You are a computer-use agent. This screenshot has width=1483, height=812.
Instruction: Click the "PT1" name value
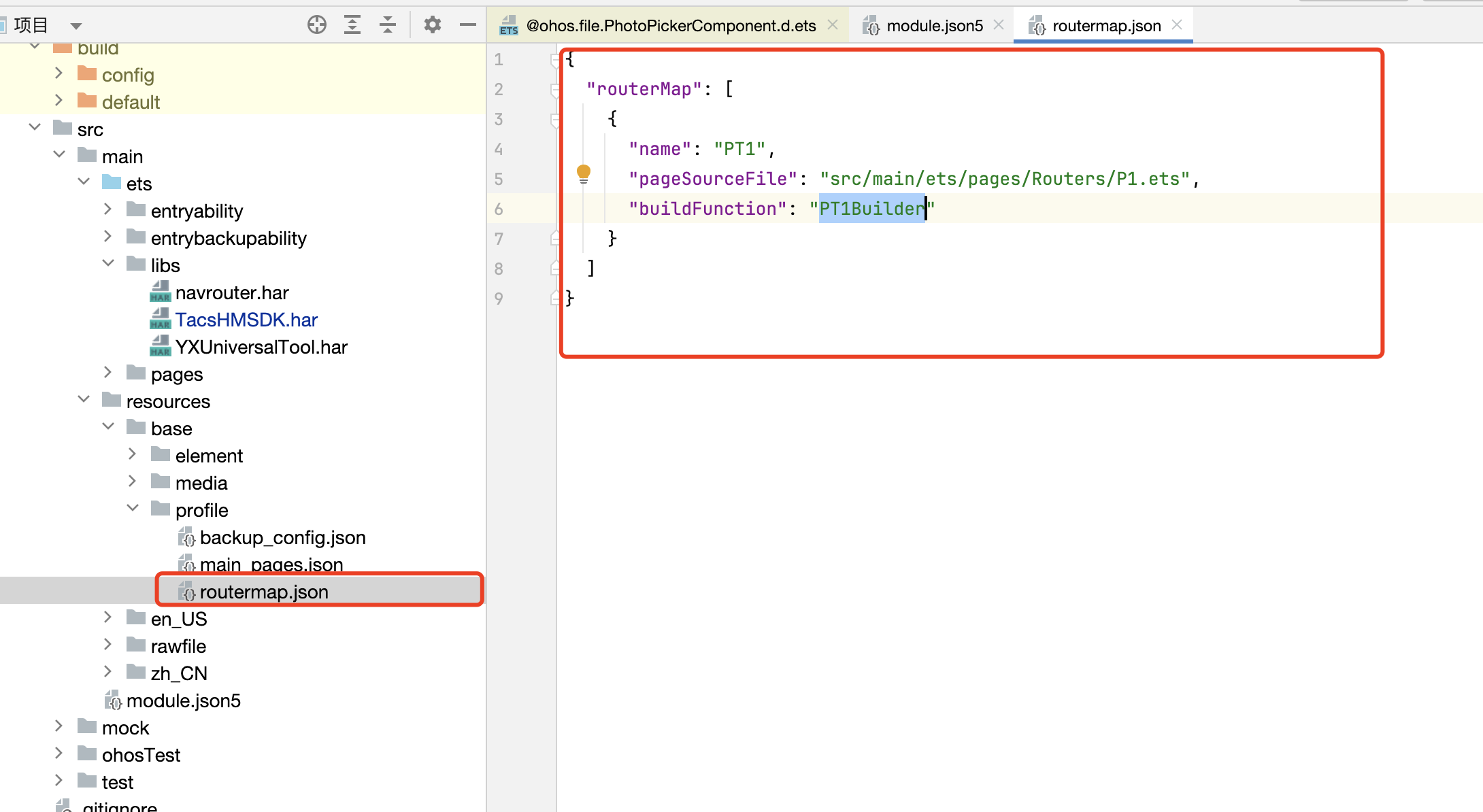point(739,149)
